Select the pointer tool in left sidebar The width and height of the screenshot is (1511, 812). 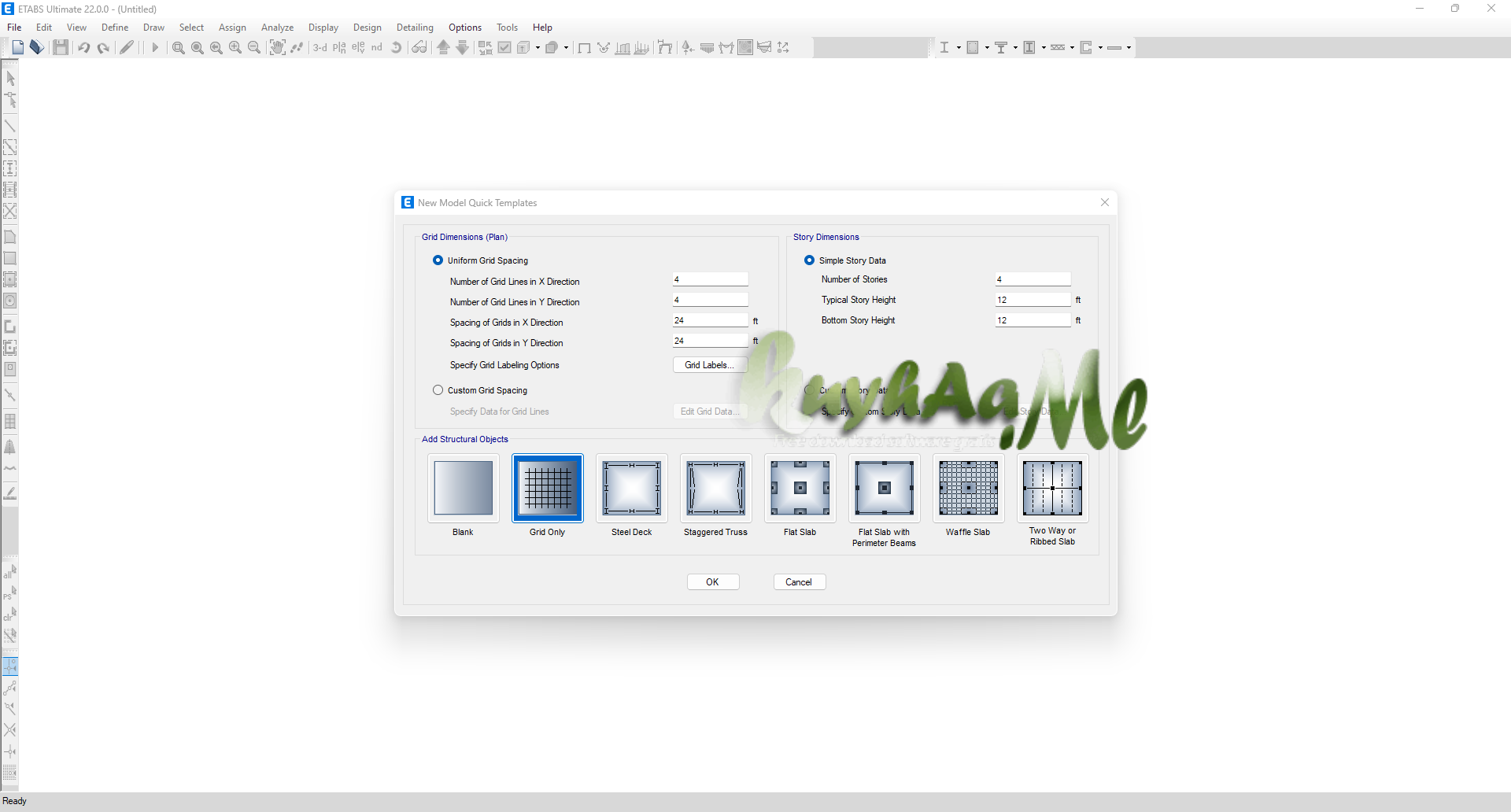[10, 79]
